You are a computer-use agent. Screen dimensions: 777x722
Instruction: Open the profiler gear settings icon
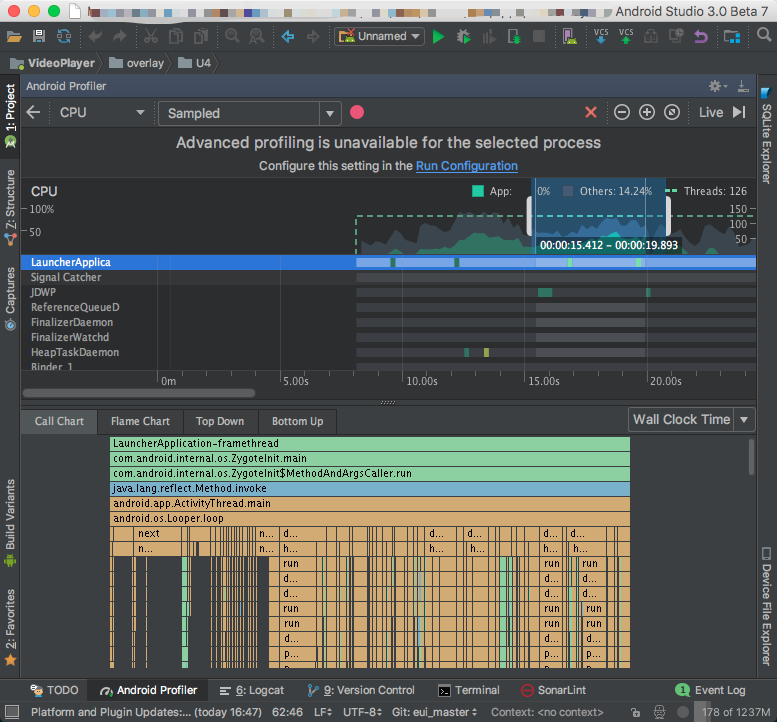pyautogui.click(x=717, y=86)
